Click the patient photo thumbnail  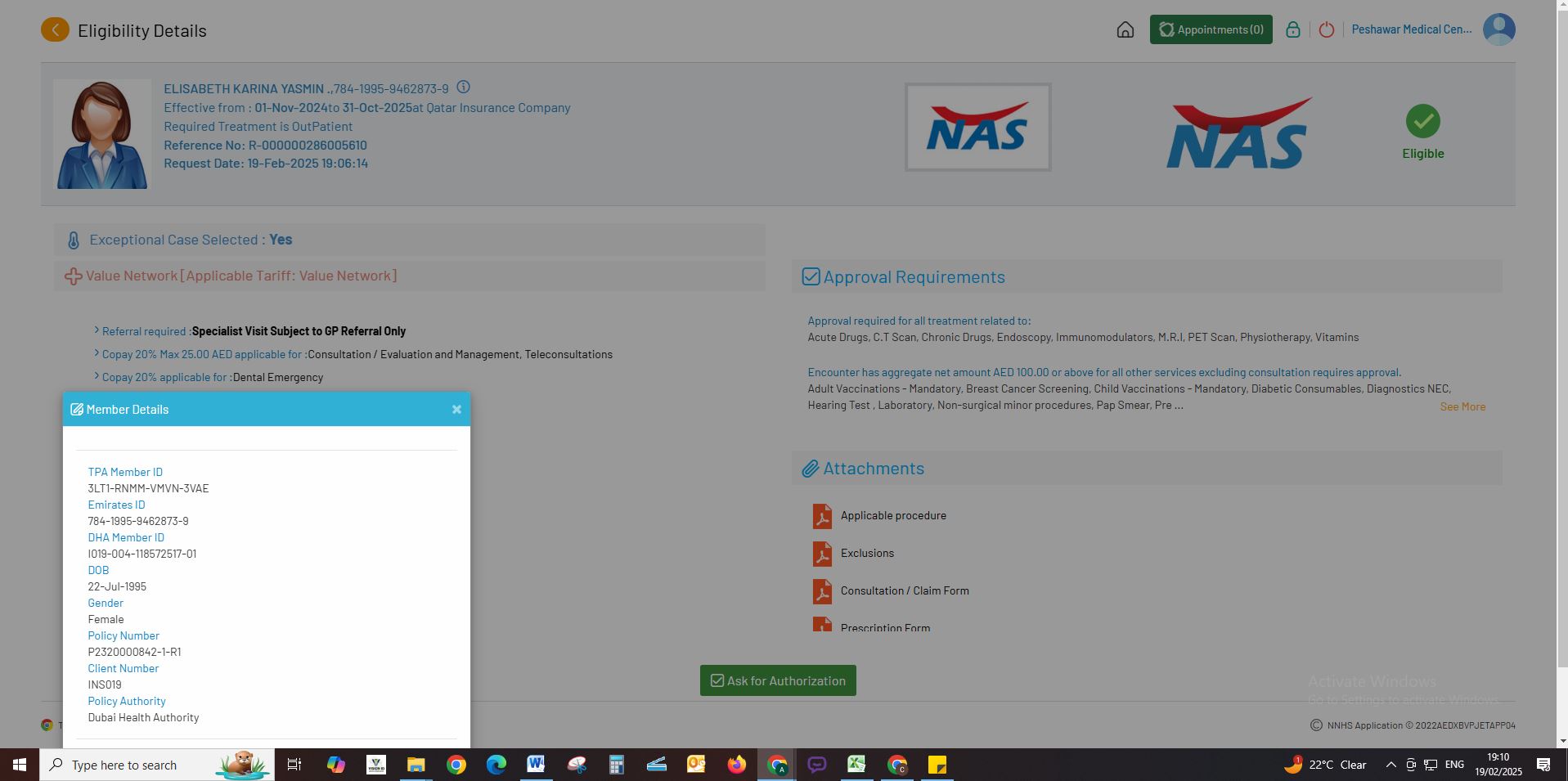102,134
